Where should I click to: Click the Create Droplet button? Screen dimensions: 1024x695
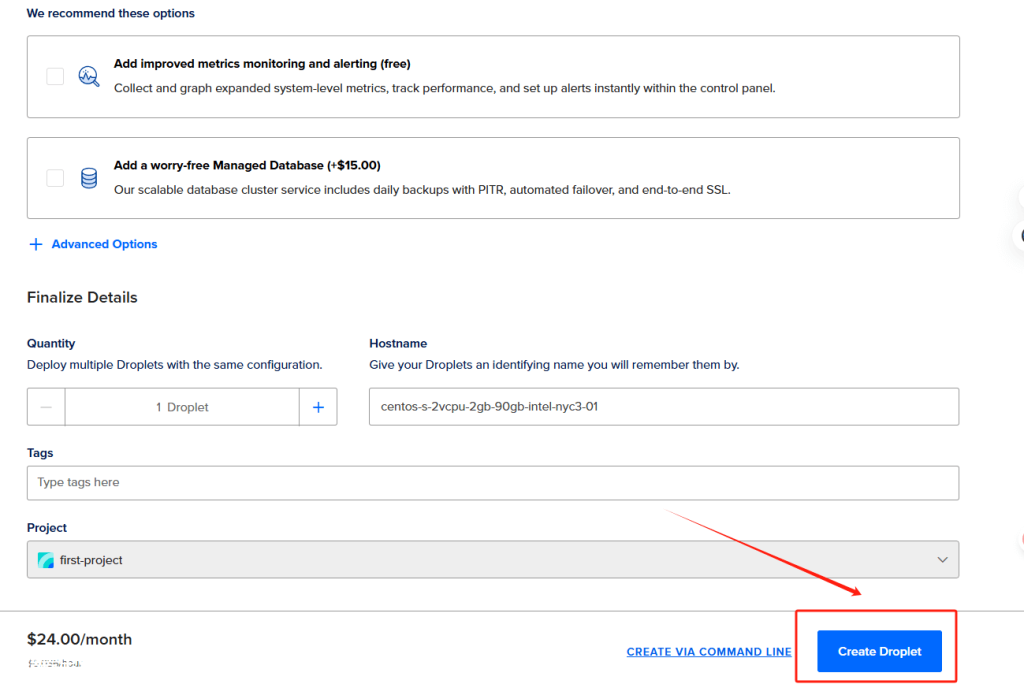coord(879,651)
